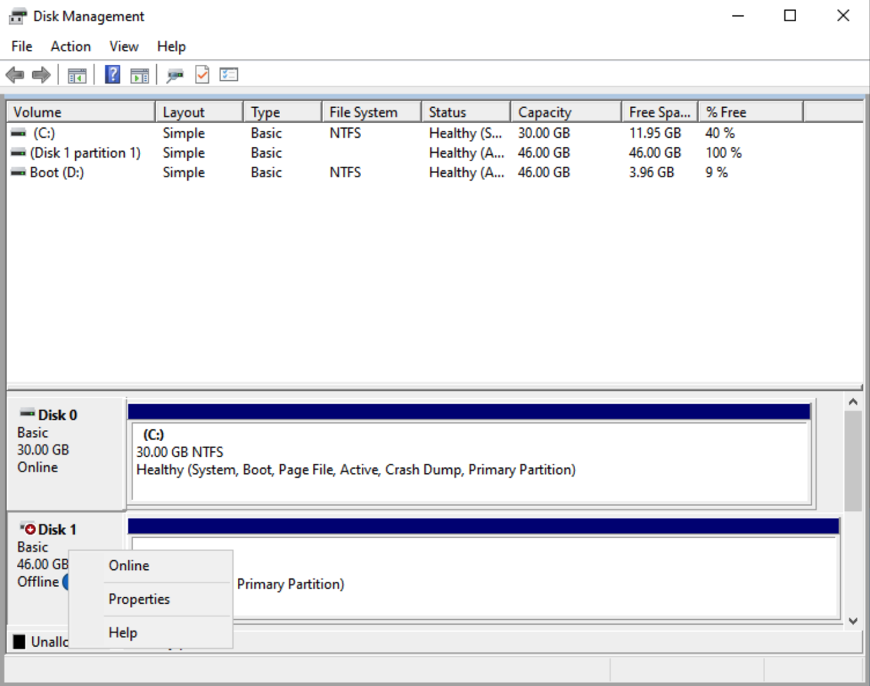Click the checkmark Properties toolbar icon
The image size is (870, 686).
[x=202, y=74]
